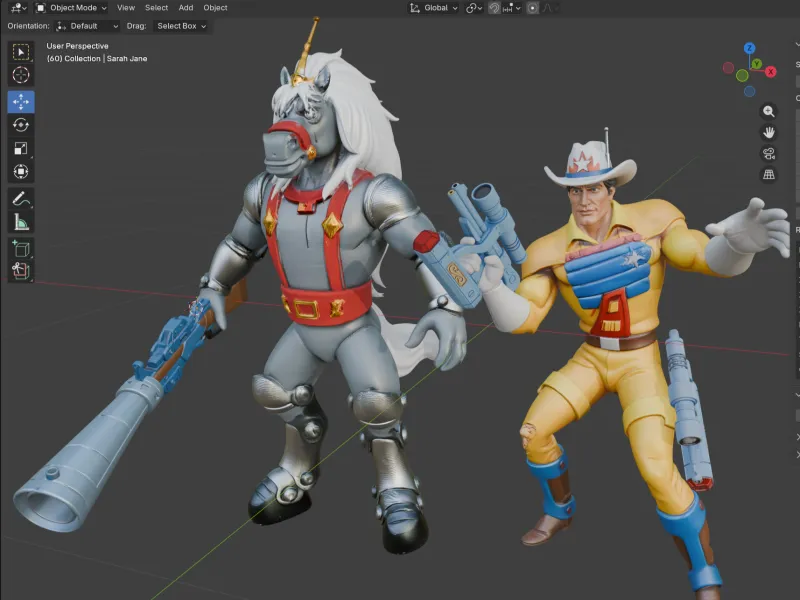Open the proportional editing falloff dropdown
This screenshot has height=600, width=800.
point(551,8)
